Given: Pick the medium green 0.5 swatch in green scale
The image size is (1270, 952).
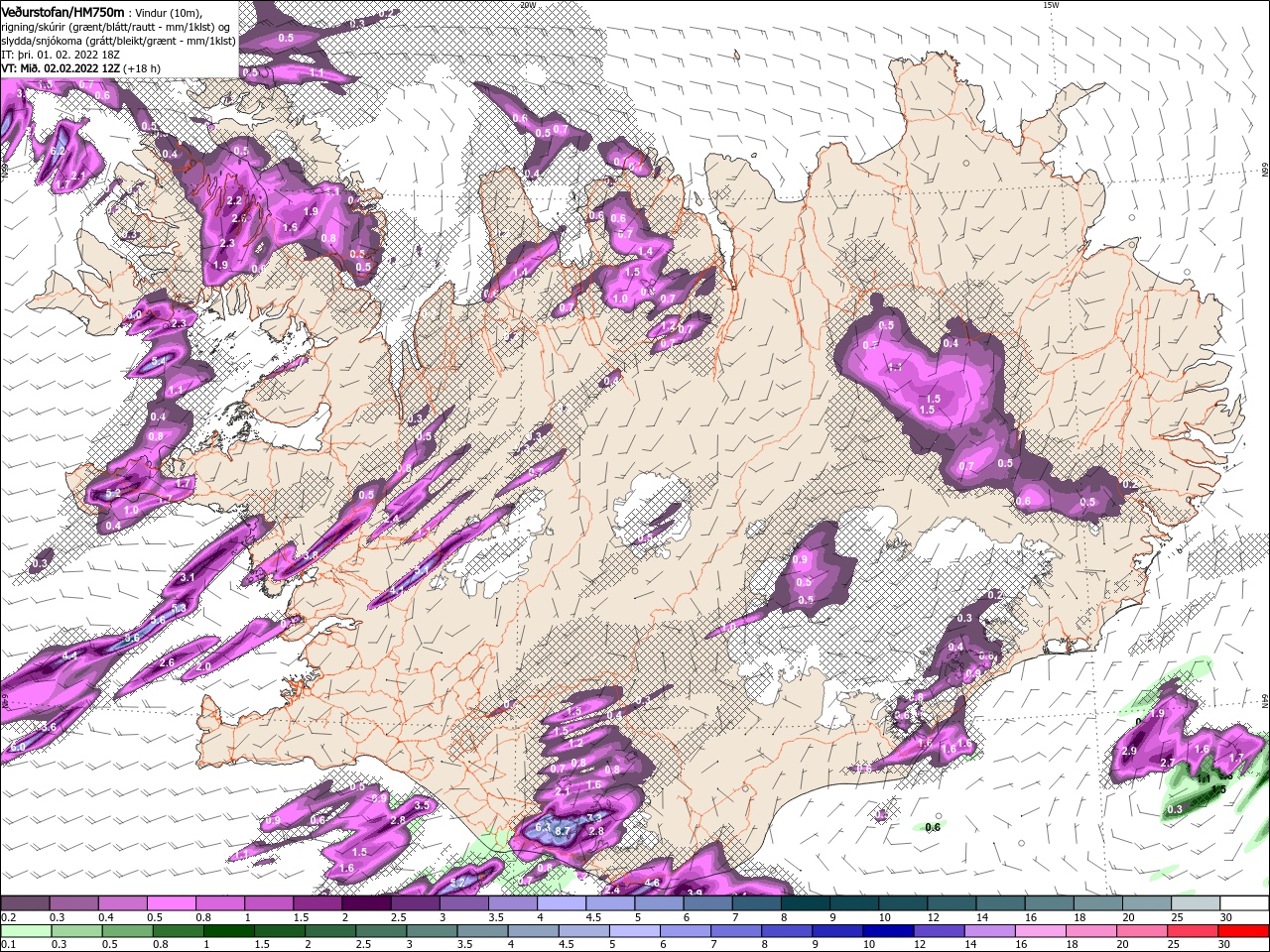Looking at the screenshot, I should (127, 931).
